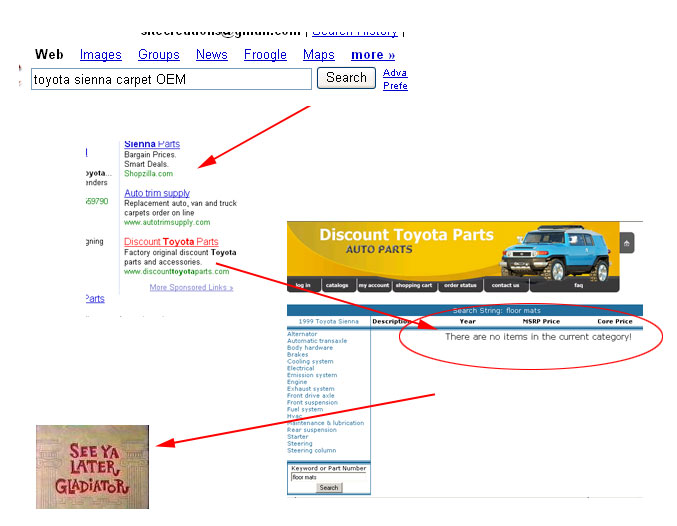
Task: Open the 'contact us' nav tab
Action: [506, 285]
